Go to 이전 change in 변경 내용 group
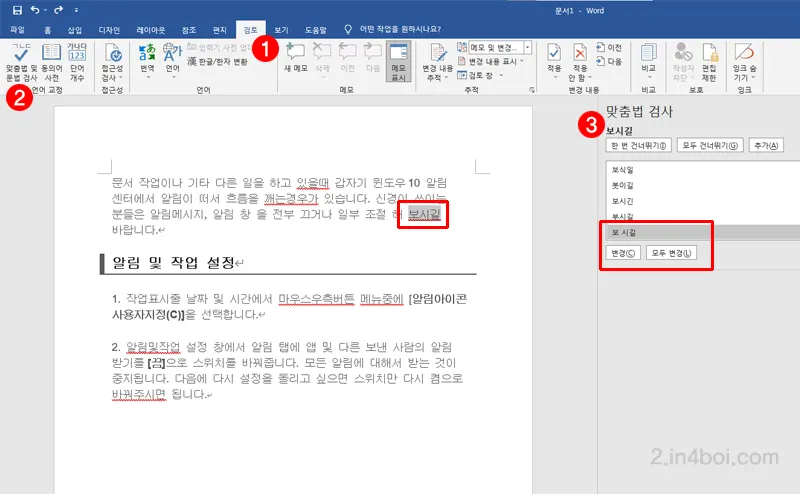 609,47
